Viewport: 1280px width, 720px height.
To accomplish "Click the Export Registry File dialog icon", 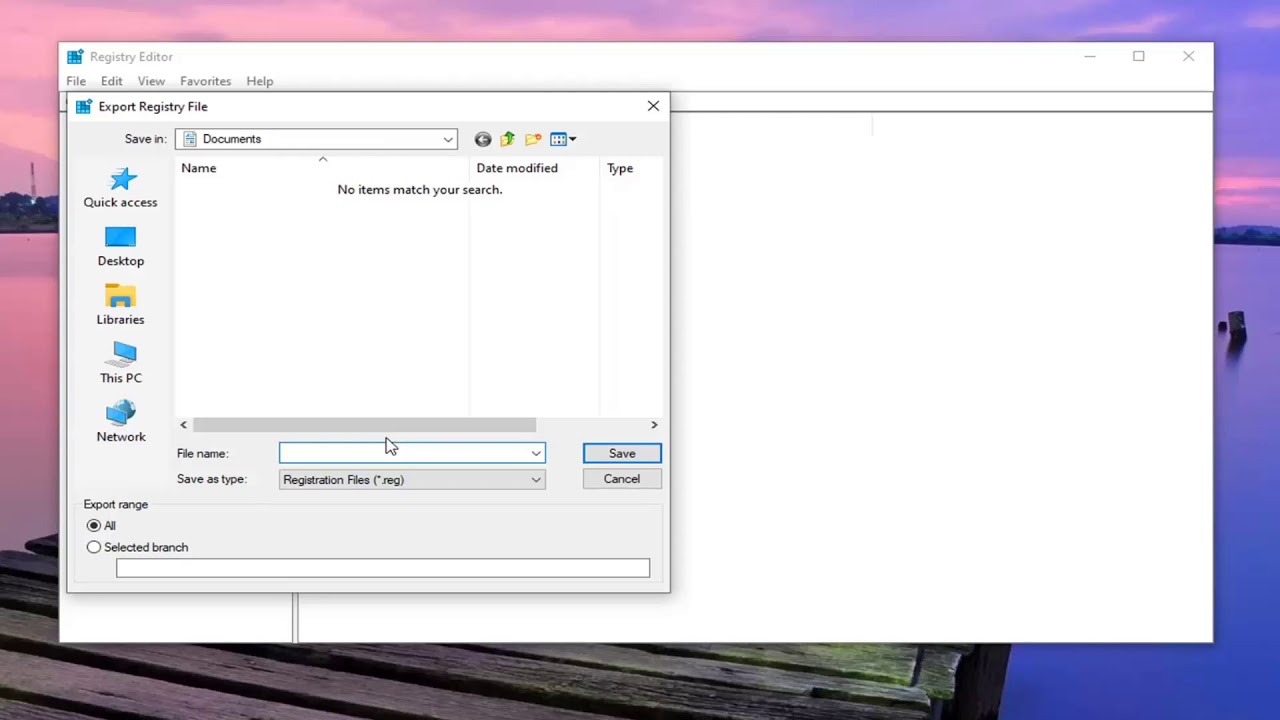I will (84, 106).
